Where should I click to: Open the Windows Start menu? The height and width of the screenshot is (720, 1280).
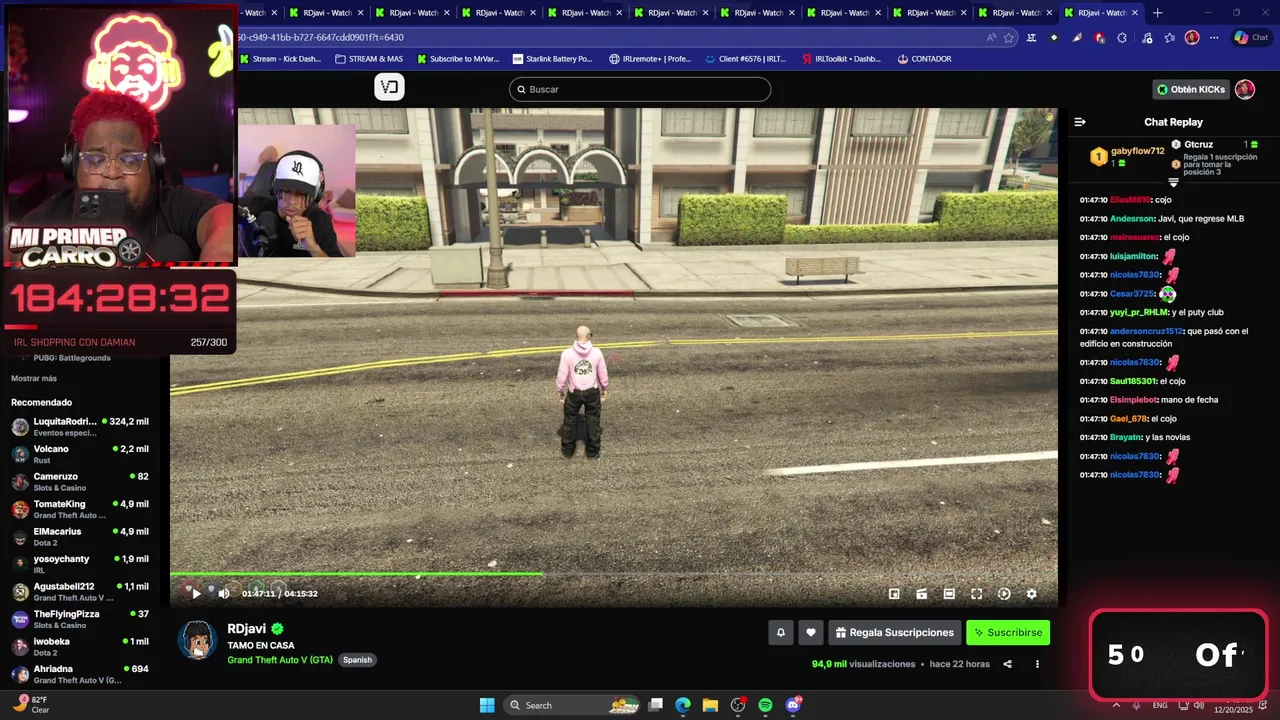(x=487, y=705)
